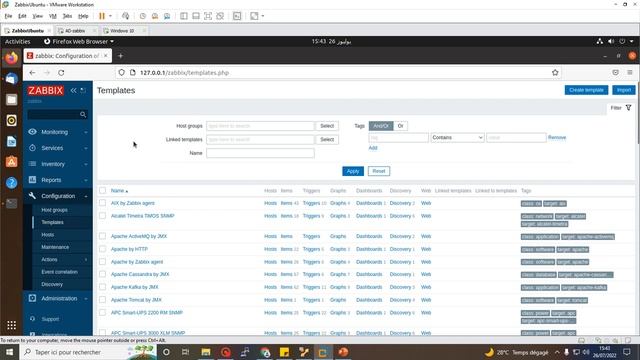Click the Import button
Viewport: 640px width, 360px height.
pos(624,90)
